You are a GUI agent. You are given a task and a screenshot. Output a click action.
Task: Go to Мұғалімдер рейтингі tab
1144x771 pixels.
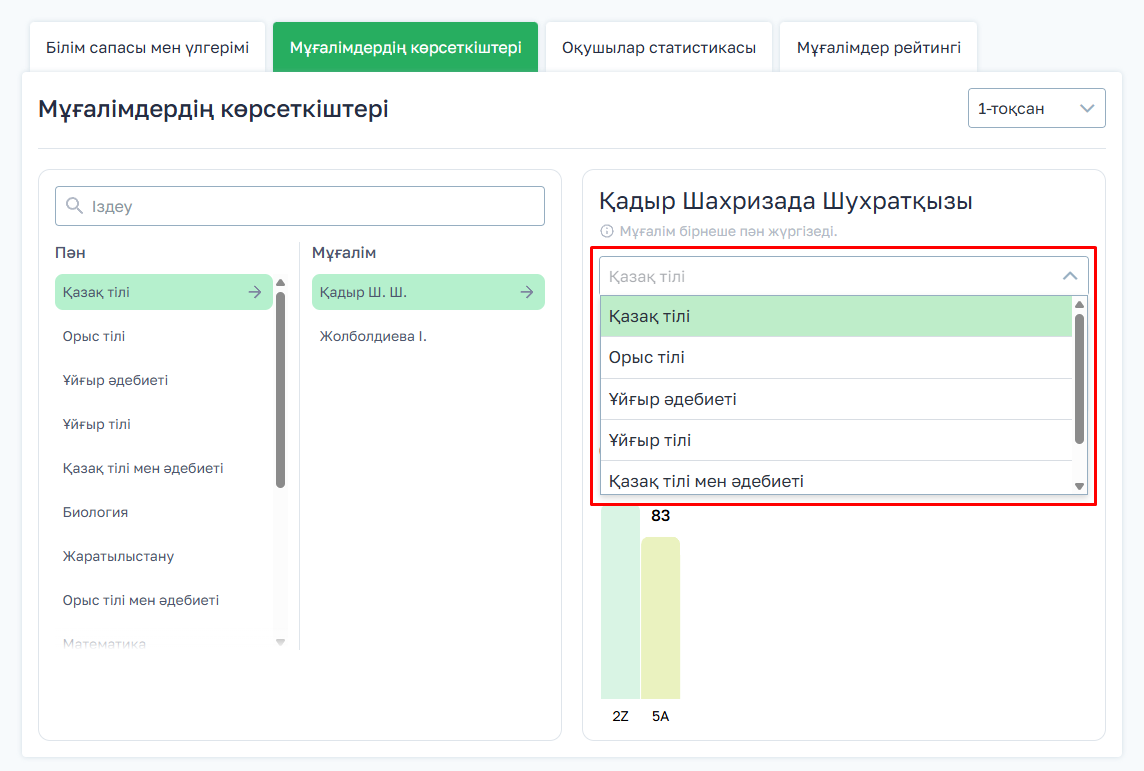pos(878,47)
